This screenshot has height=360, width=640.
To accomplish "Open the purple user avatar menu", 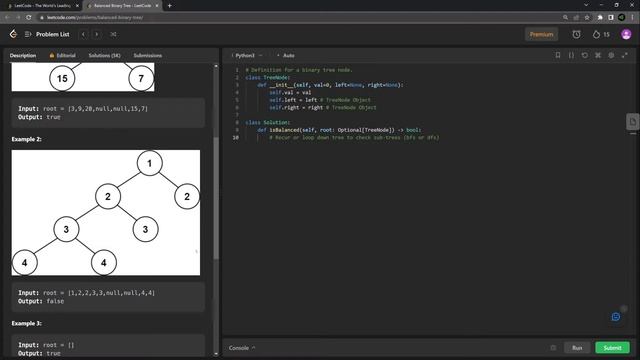I will [626, 34].
